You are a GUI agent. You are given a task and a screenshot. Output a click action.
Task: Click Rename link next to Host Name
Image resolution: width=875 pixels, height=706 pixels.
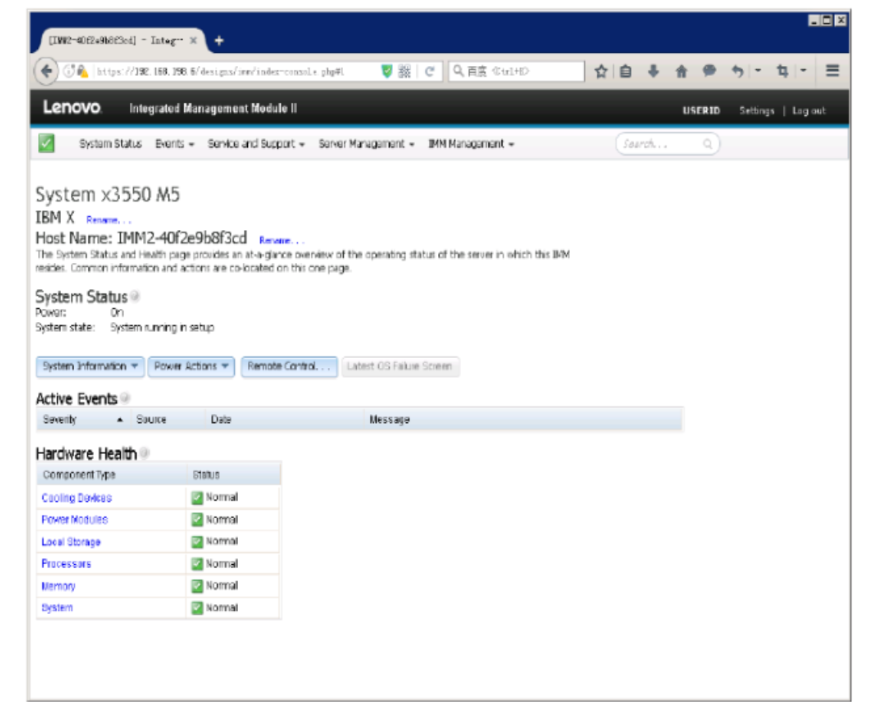281,240
